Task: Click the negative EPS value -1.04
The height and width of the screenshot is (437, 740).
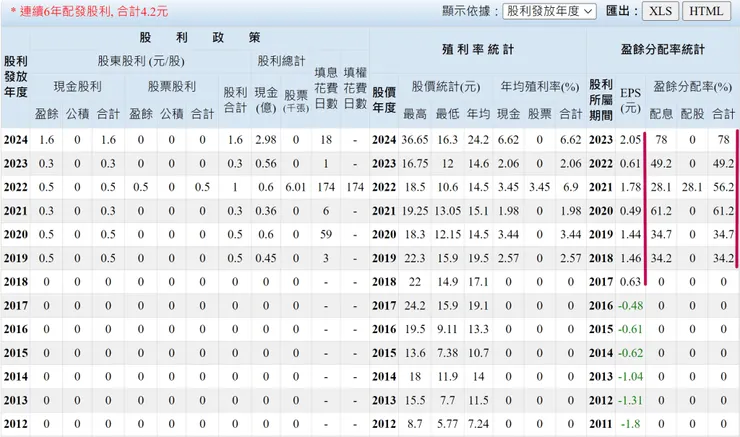Action: pos(631,376)
